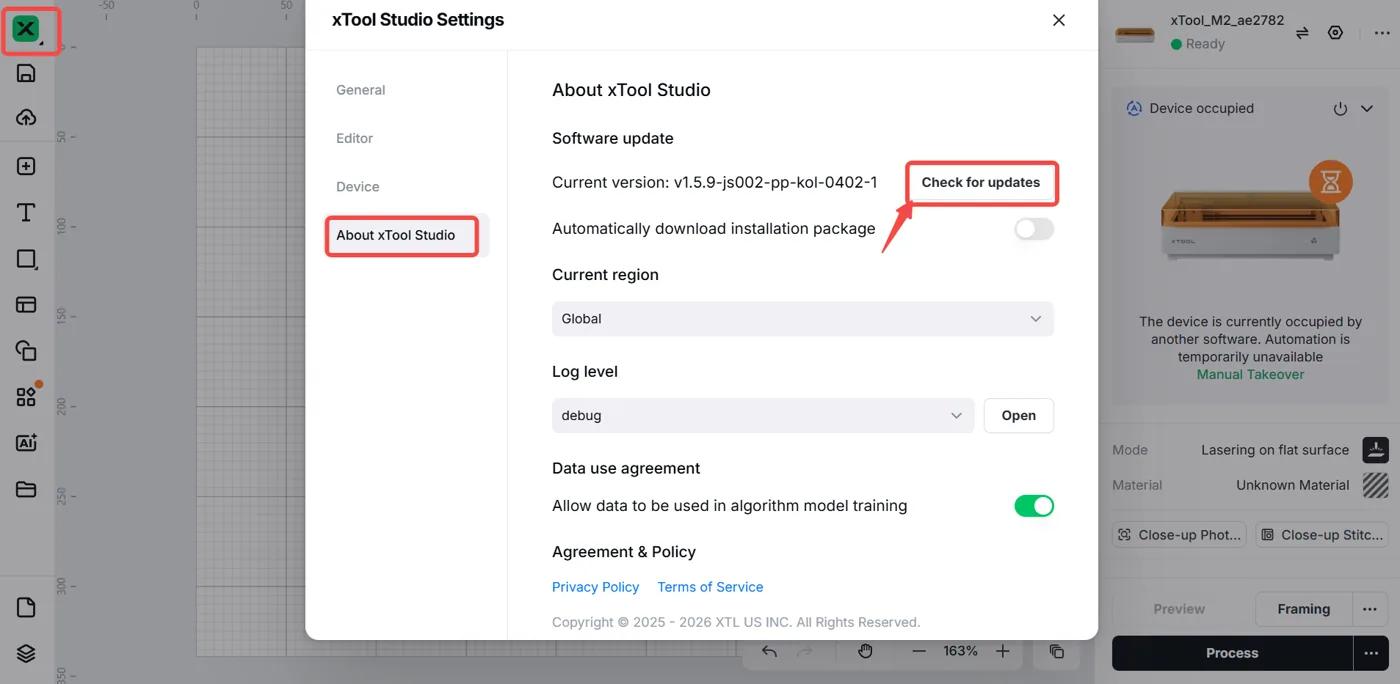Click the Lasering on flat surface text
The image size is (1400, 684).
pos(1275,450)
